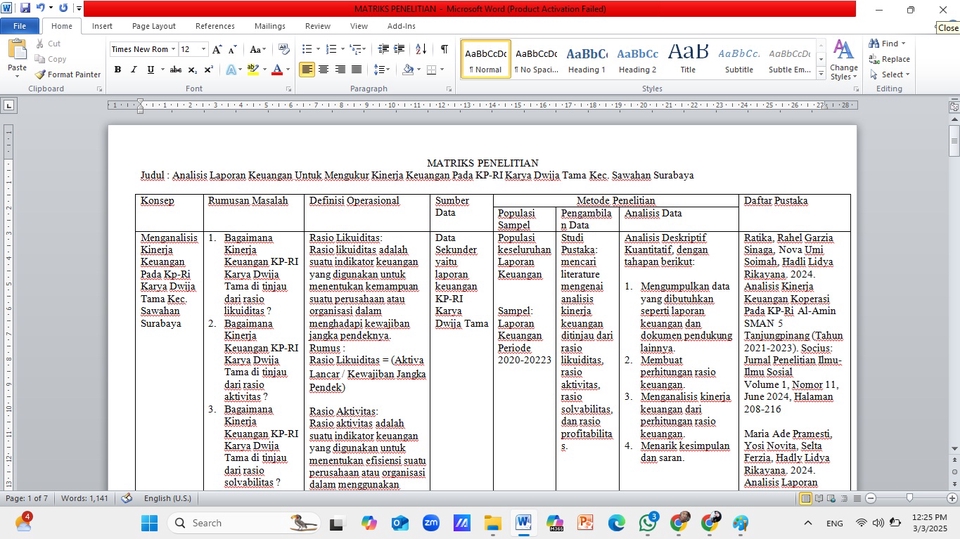Switch to the Review tab
Screen dimensions: 960x539
click(x=318, y=26)
